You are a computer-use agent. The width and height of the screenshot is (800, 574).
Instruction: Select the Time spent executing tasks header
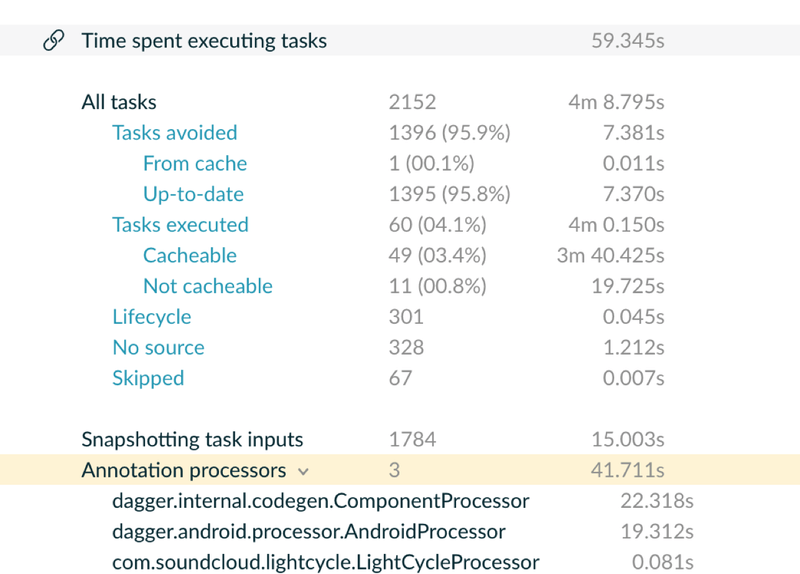pyautogui.click(x=204, y=41)
